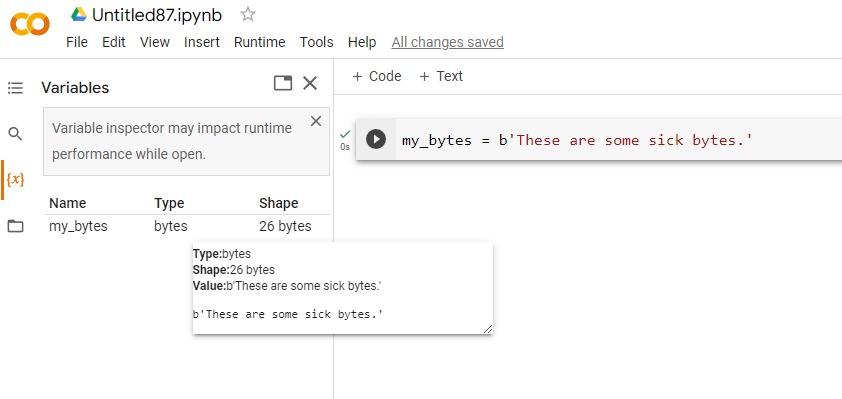Click the Untitled87.ipynb notebook title

pyautogui.click(x=157, y=15)
